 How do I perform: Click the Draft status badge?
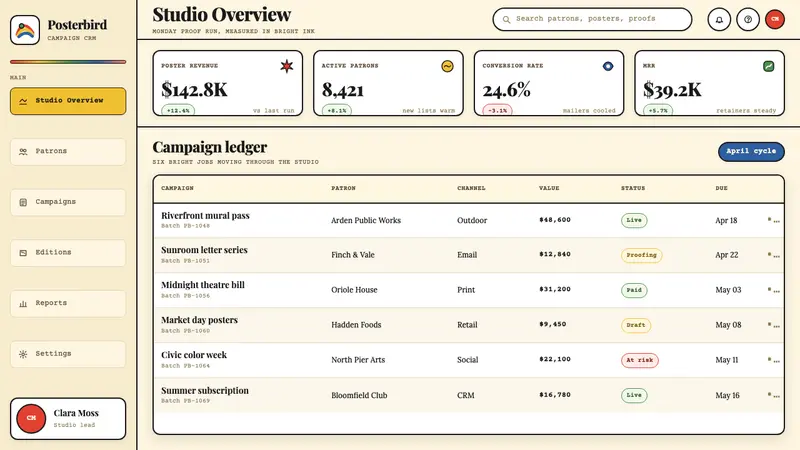636,325
